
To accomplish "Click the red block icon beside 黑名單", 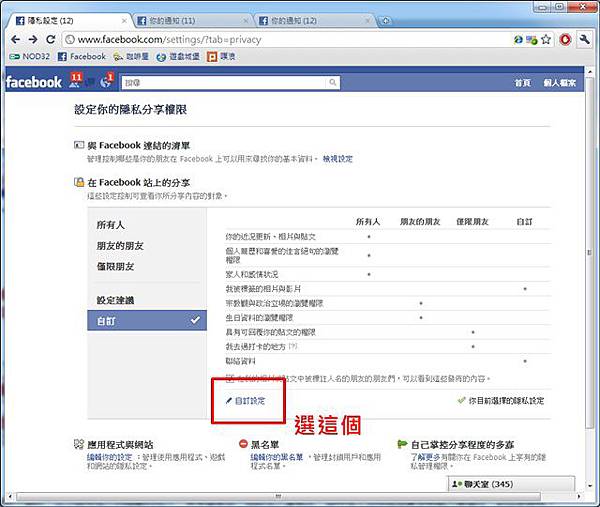I will [x=243, y=444].
